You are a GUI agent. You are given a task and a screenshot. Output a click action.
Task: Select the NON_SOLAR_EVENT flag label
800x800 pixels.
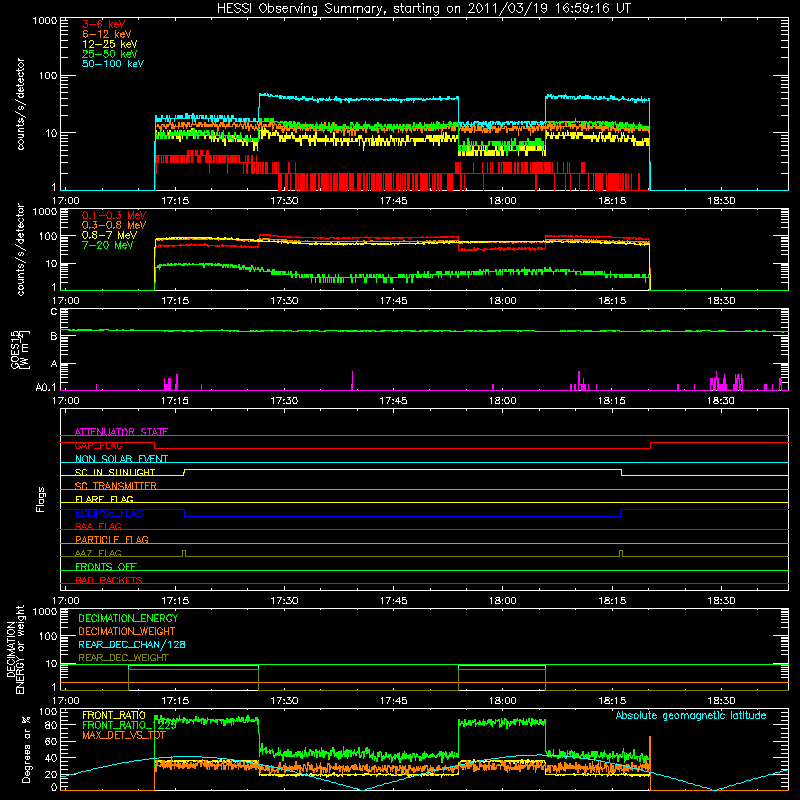point(121,459)
